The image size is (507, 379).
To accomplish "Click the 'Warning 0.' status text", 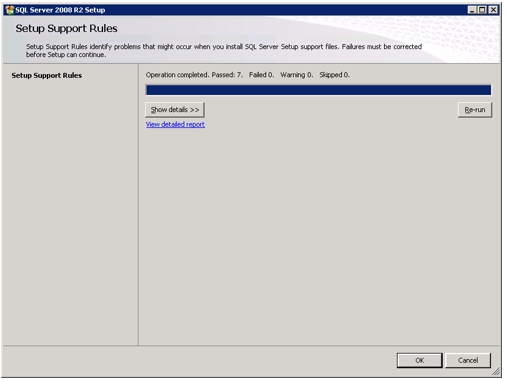I will click(296, 75).
